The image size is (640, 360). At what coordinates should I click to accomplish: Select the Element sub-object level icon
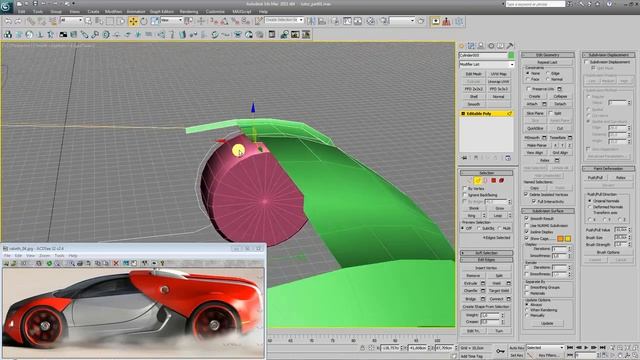point(502,180)
